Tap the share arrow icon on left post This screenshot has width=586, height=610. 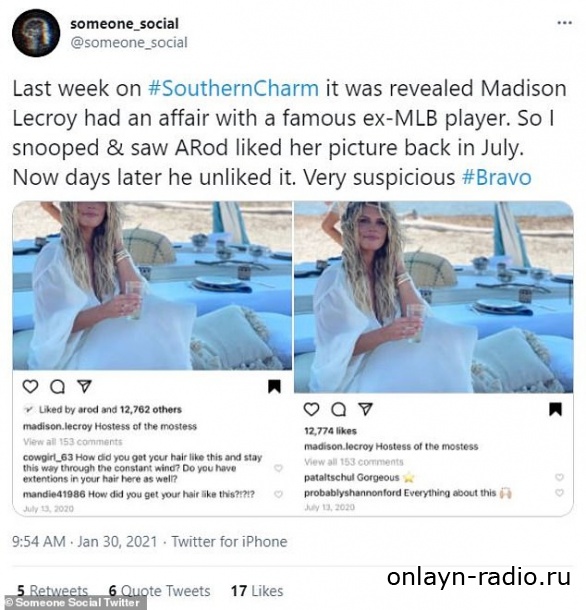(84, 386)
